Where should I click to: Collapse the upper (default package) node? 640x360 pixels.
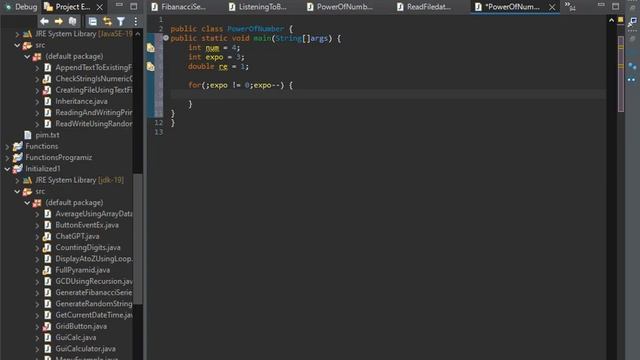(27, 56)
